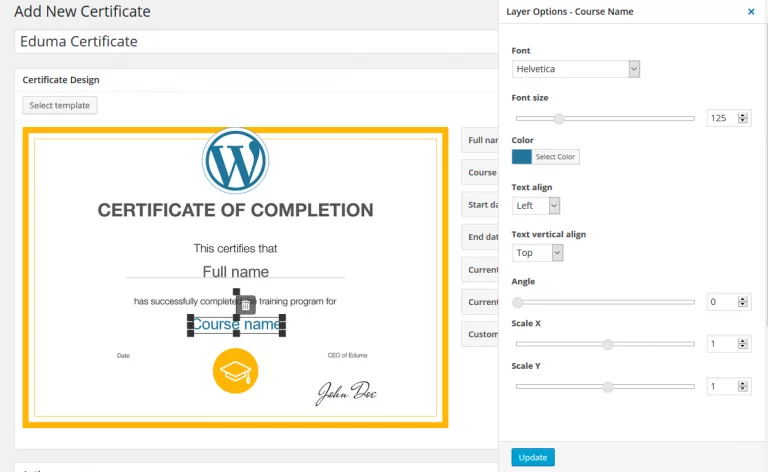Select the Full name text on certificate
This screenshot has height=472, width=768.
(x=235, y=271)
